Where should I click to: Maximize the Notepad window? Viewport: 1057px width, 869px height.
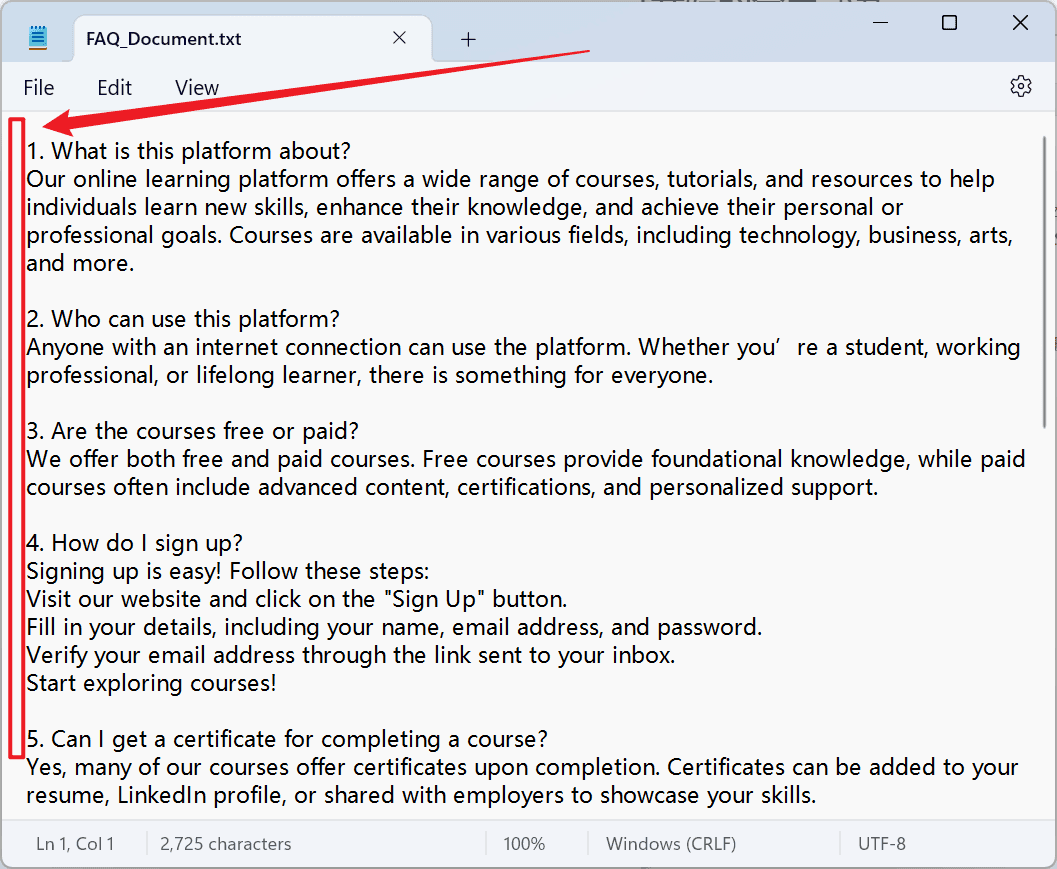[x=949, y=23]
